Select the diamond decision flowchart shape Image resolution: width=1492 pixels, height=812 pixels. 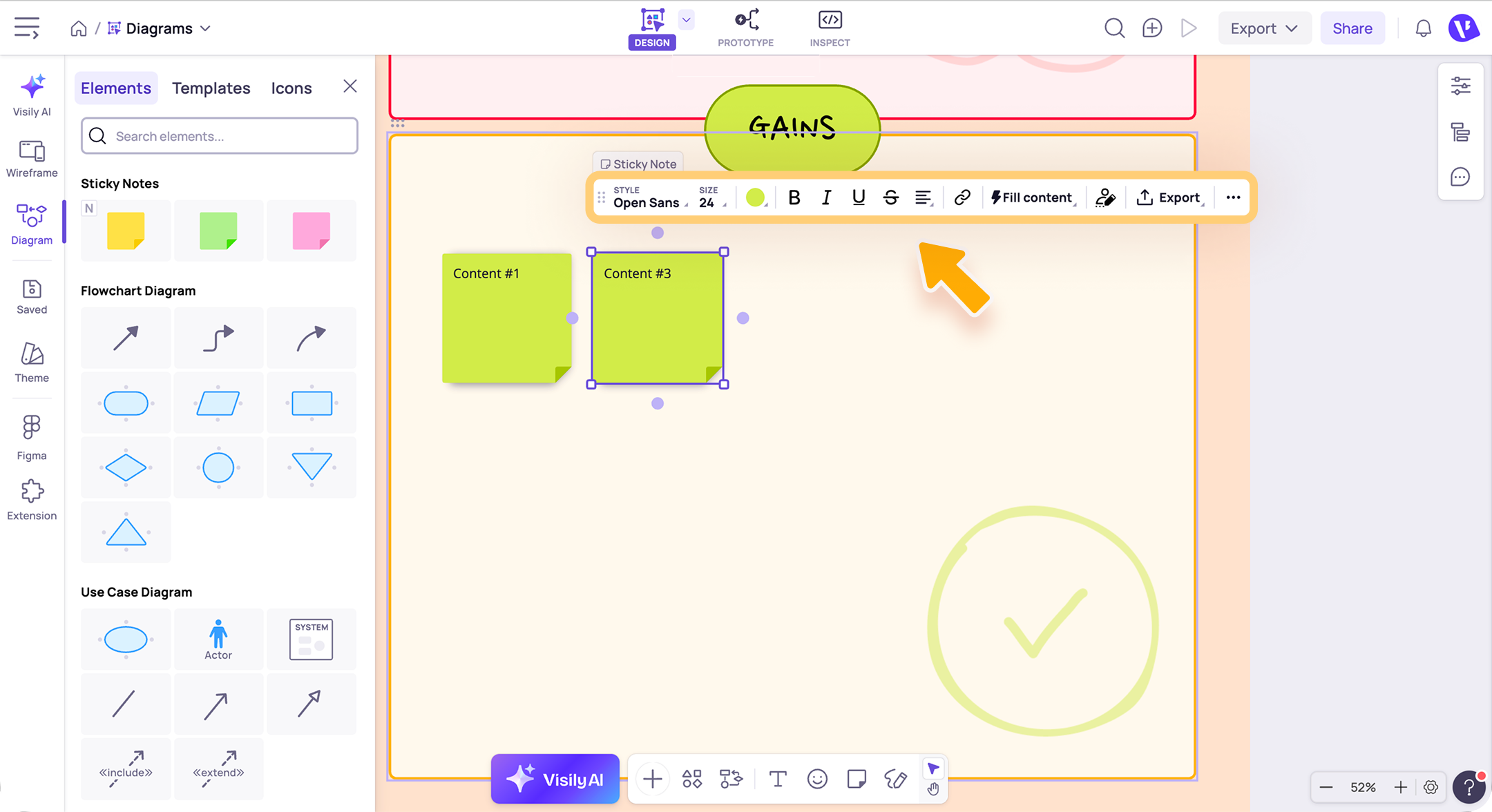126,468
